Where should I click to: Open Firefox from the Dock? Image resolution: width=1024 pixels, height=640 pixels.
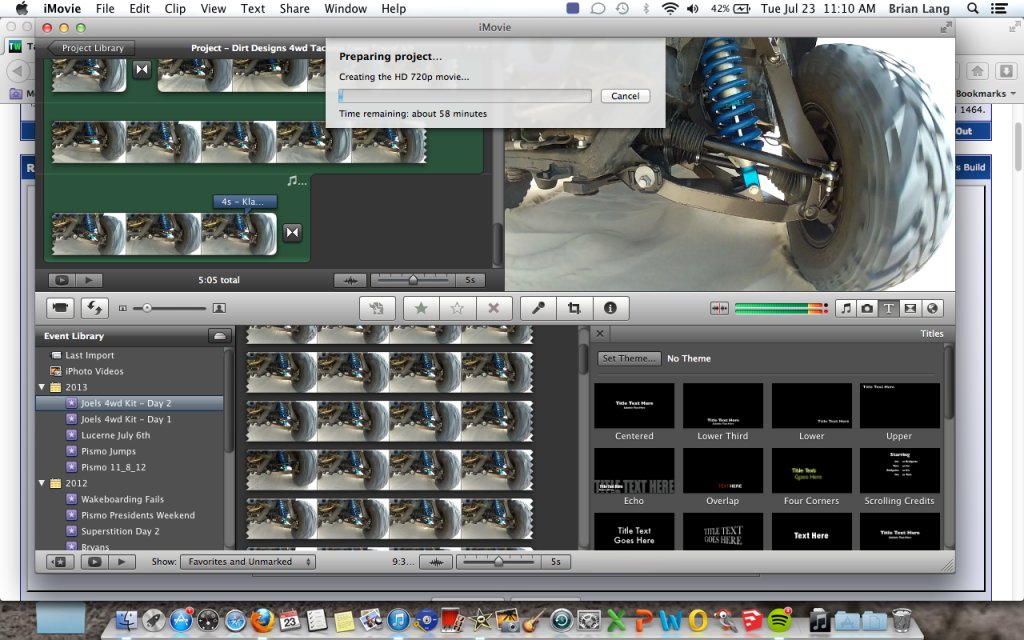point(262,620)
